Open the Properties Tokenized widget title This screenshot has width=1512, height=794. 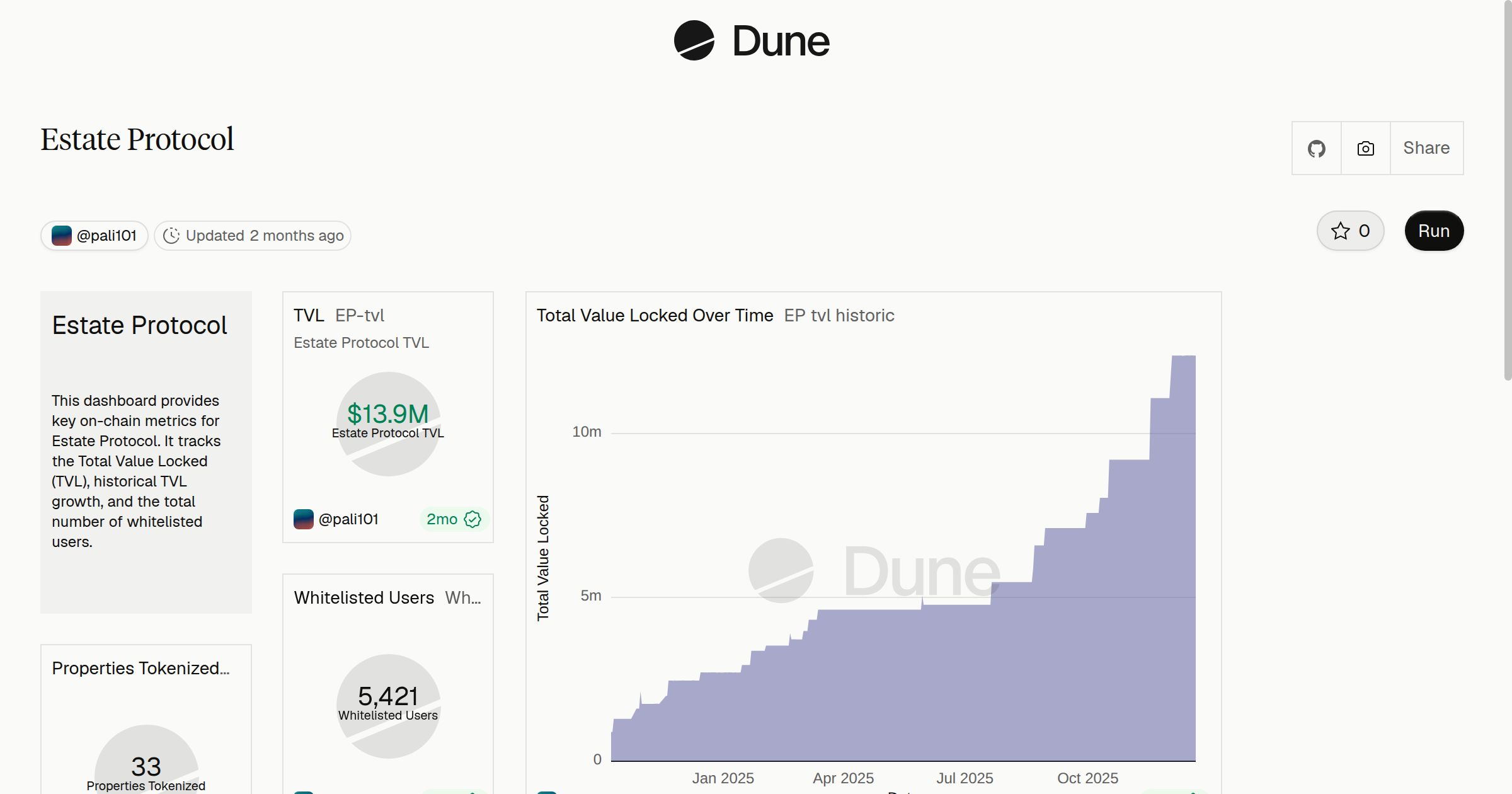(140, 668)
